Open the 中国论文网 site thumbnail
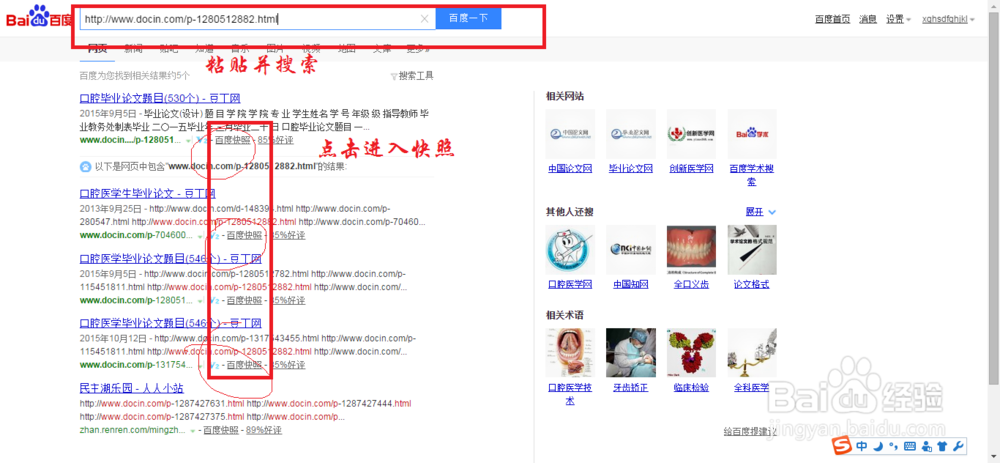 (570, 134)
